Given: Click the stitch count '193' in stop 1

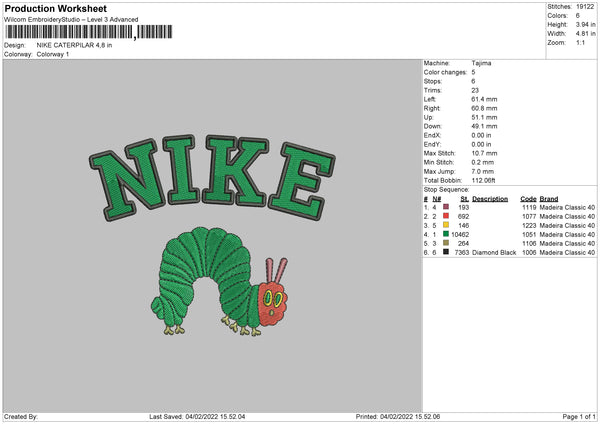Looking at the screenshot, I should pos(463,207).
